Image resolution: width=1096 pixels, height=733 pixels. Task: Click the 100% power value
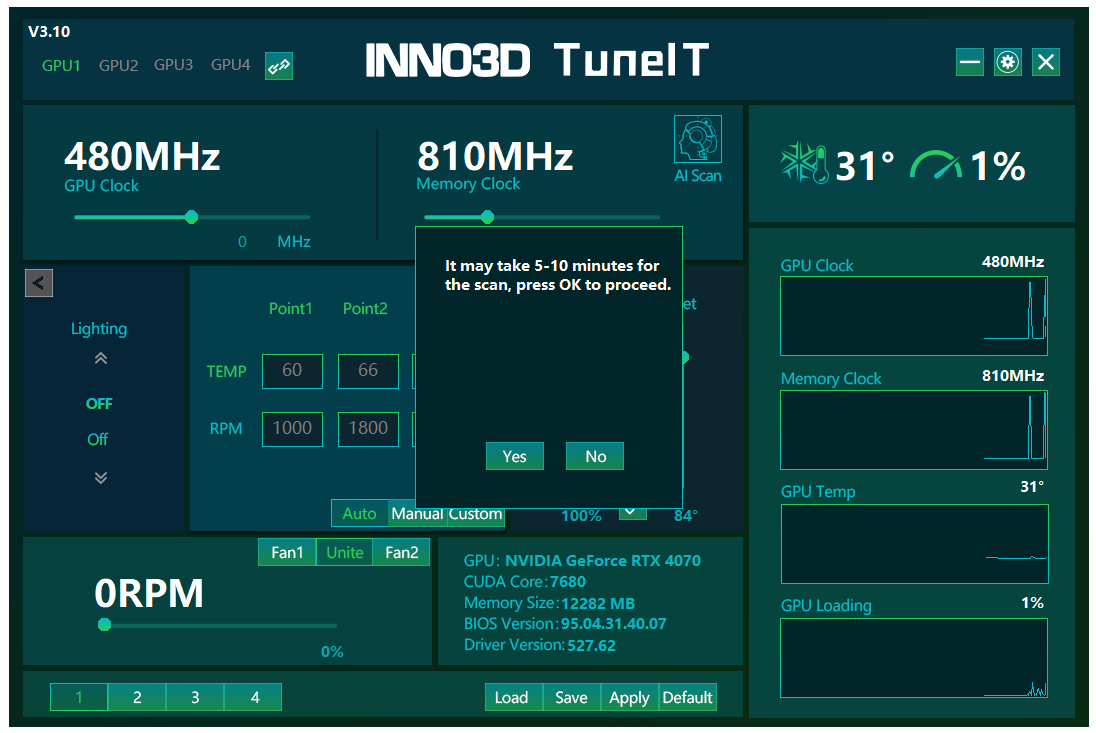pyautogui.click(x=582, y=516)
